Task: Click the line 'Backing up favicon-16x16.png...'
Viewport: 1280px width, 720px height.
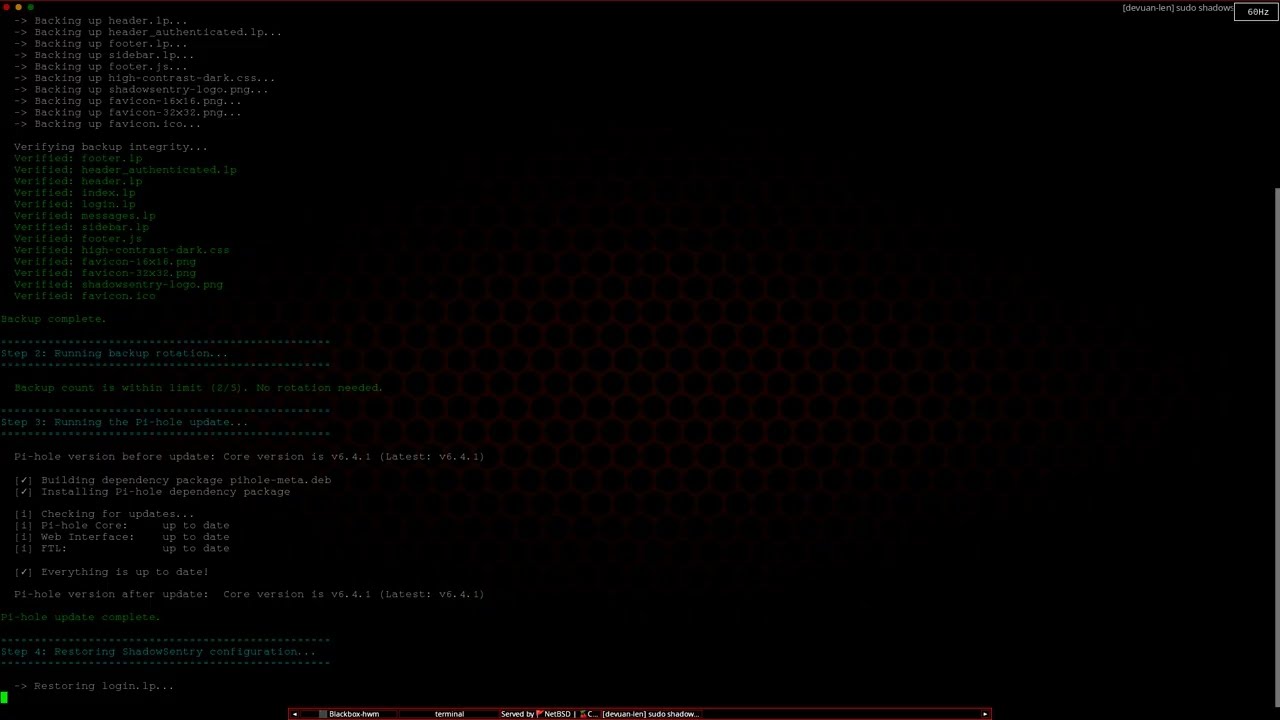Action: [x=127, y=101]
